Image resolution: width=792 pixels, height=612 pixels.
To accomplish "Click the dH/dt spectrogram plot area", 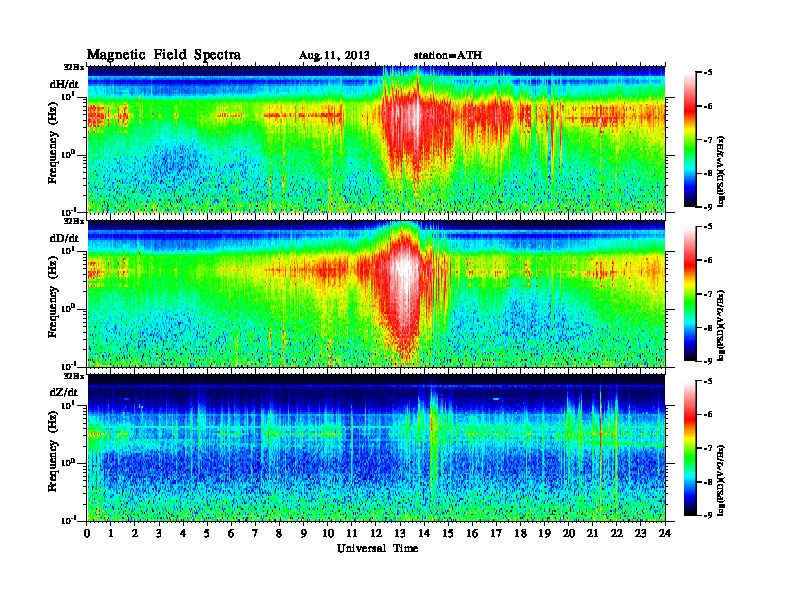I will pos(376,139).
